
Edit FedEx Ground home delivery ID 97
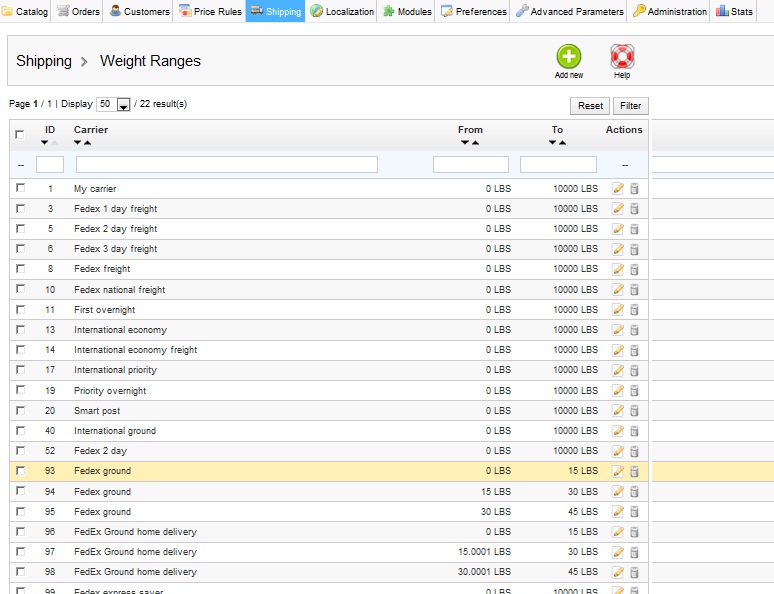coord(618,552)
